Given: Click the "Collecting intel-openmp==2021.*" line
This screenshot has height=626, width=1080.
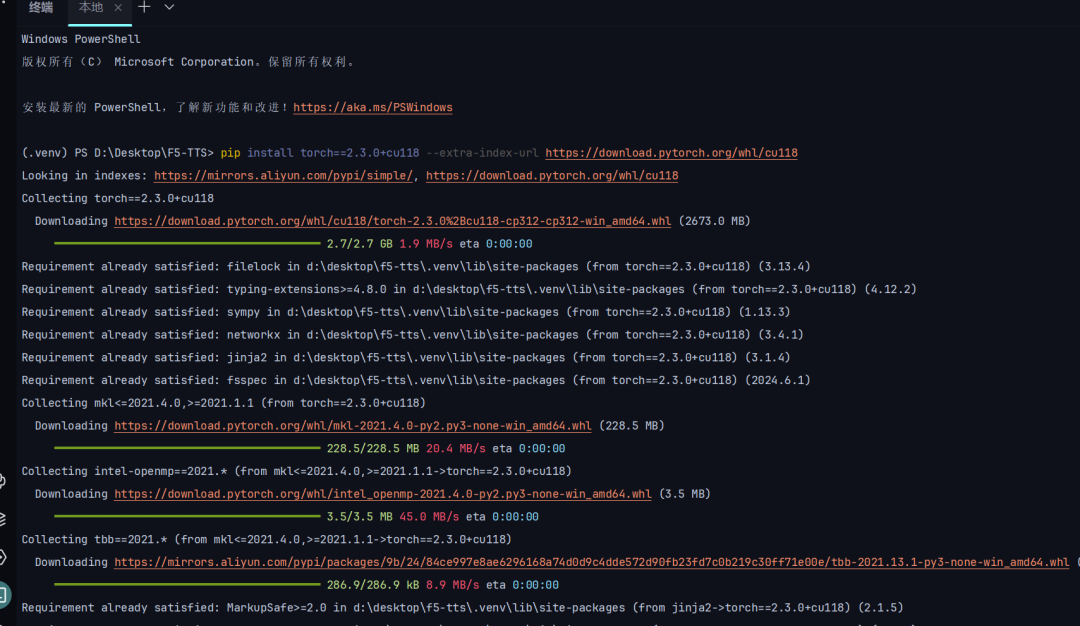Looking at the screenshot, I should coord(296,471).
